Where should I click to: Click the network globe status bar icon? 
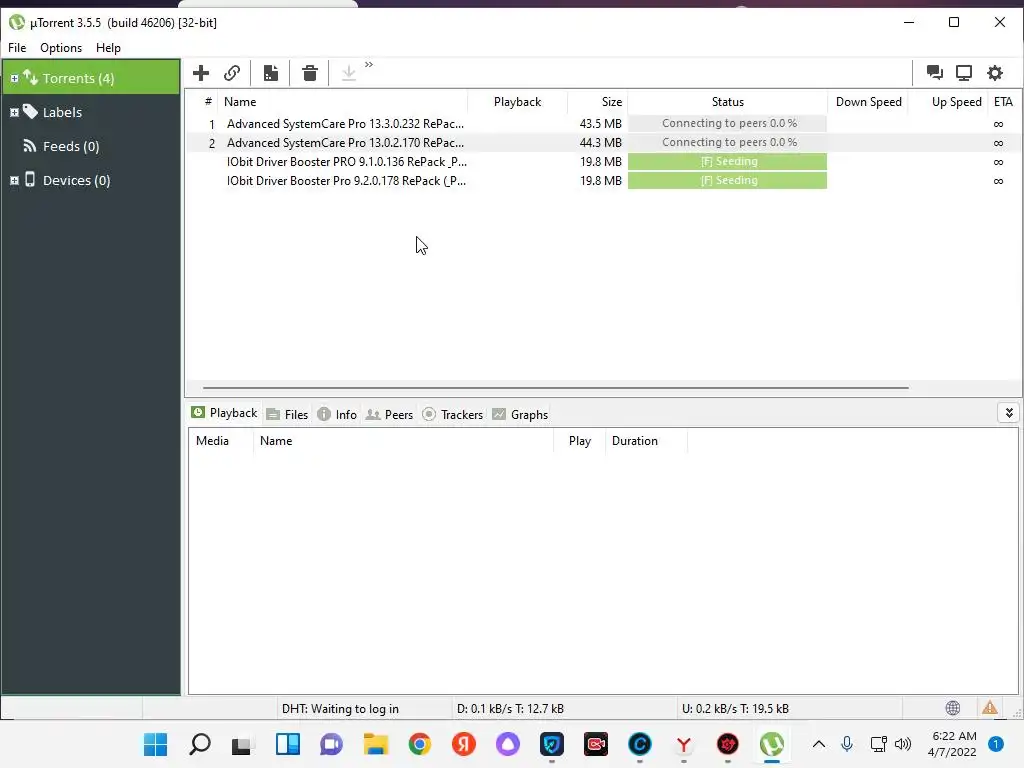953,708
